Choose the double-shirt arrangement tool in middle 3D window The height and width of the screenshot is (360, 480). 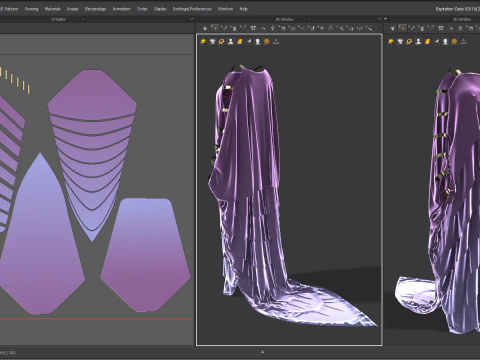tap(253, 28)
